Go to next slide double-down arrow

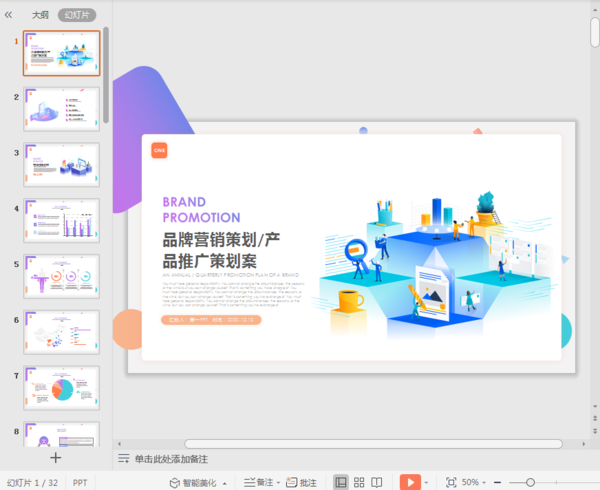[595, 431]
